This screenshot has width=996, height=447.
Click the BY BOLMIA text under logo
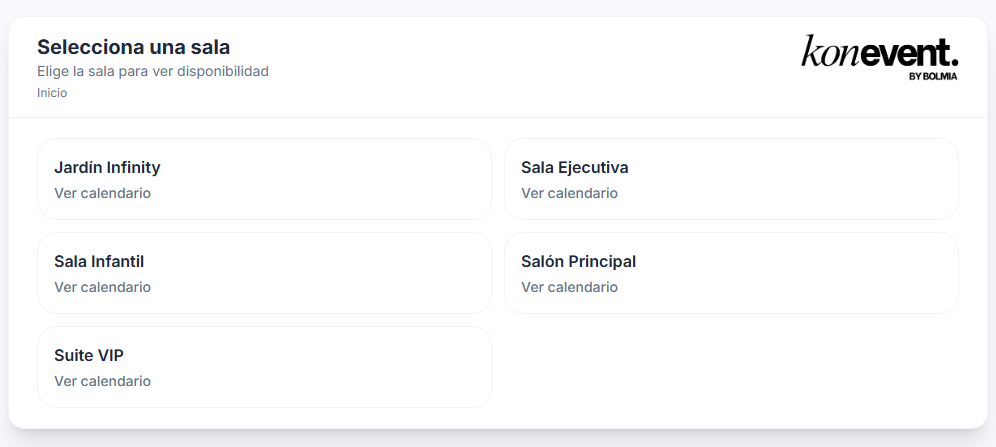[933, 76]
